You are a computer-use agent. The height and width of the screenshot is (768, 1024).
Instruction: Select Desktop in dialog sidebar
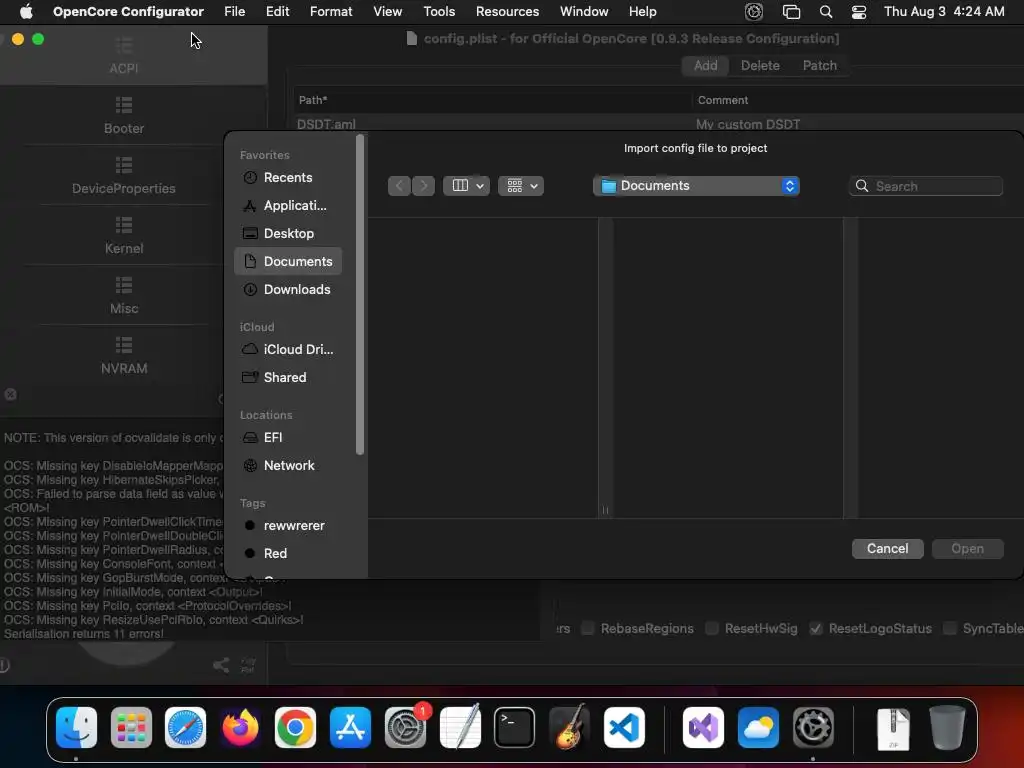[x=287, y=234]
